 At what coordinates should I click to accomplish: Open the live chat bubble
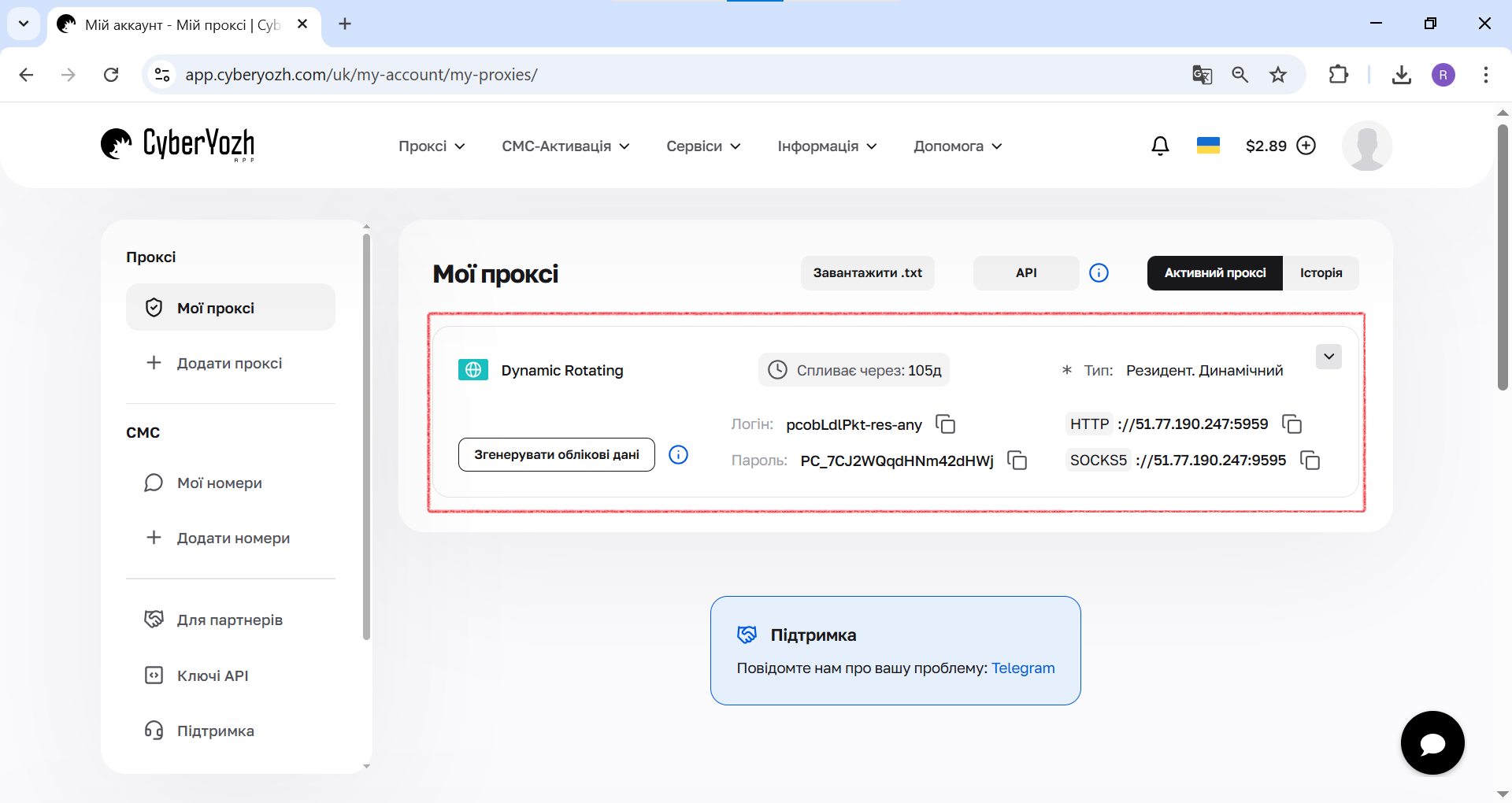coord(1432,742)
